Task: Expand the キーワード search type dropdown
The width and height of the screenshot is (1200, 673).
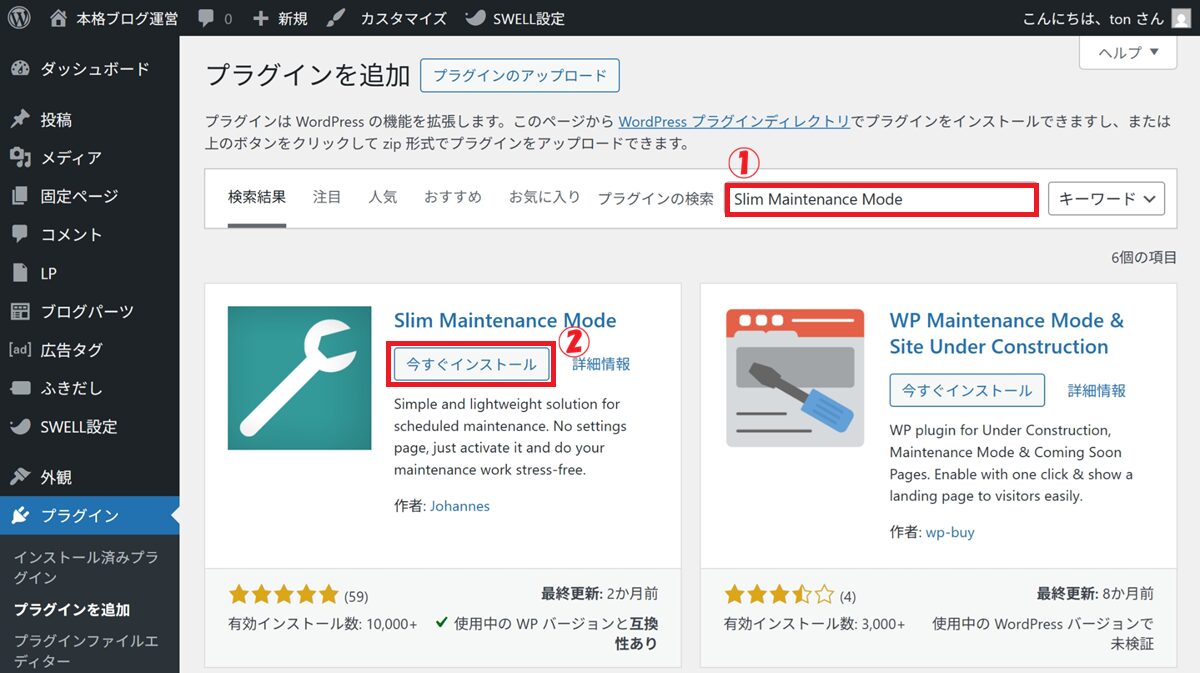Action: tap(1106, 199)
